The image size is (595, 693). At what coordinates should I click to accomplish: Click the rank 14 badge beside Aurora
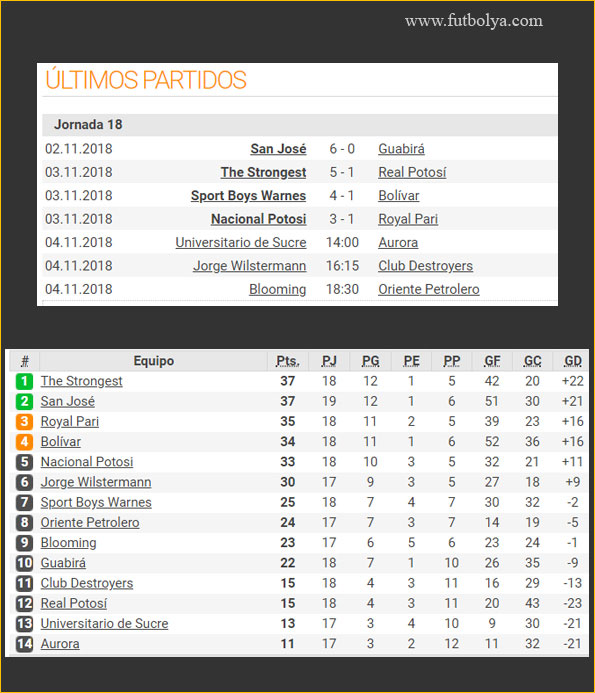pos(24,644)
